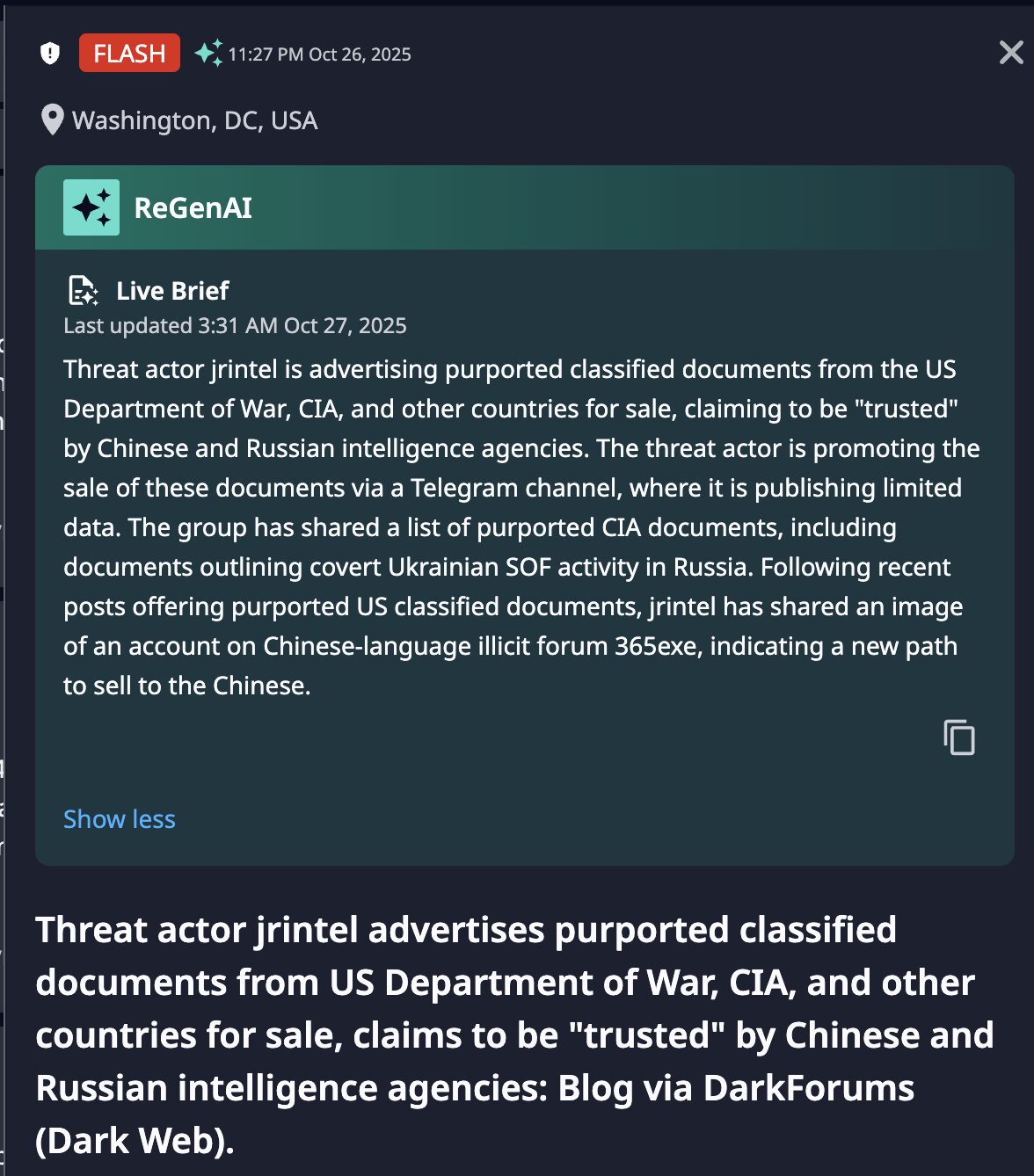1034x1176 pixels.
Task: Click the 11:27 PM Oct 26 timestamp
Action: click(x=319, y=54)
